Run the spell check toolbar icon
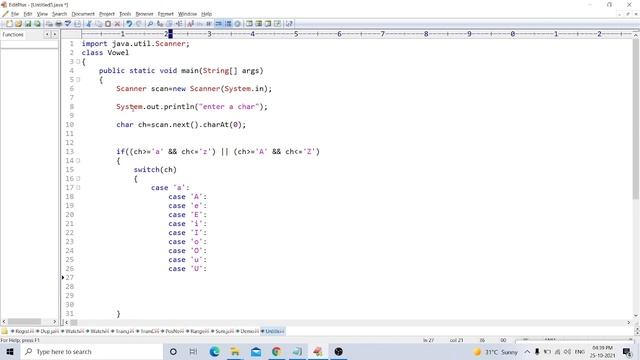This screenshot has width=640, height=360. click(68, 24)
